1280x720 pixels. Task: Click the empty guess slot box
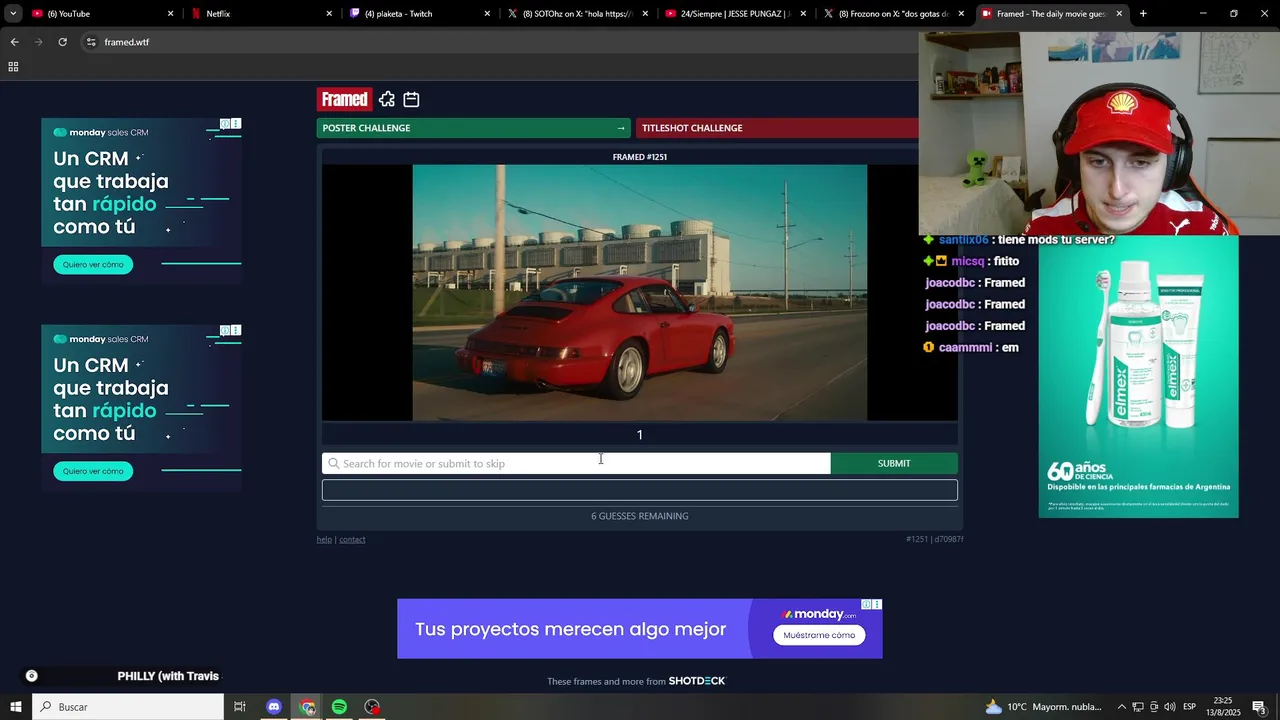pos(640,490)
